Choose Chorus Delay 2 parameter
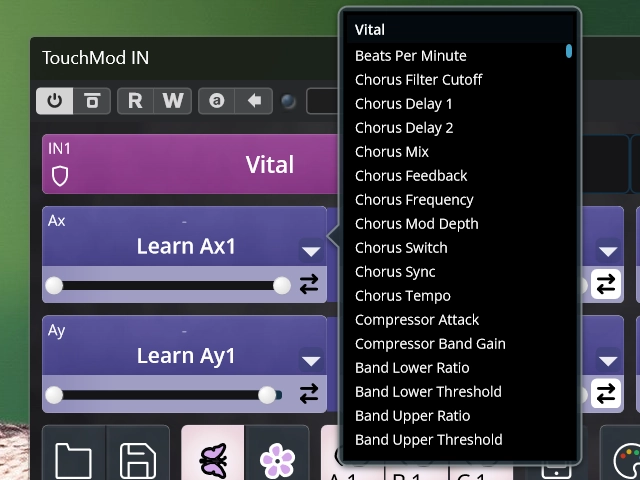640x480 pixels. click(460, 128)
